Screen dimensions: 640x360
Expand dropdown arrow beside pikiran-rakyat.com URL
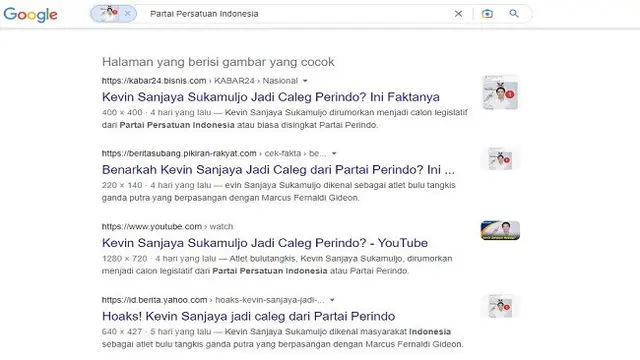[x=334, y=153]
